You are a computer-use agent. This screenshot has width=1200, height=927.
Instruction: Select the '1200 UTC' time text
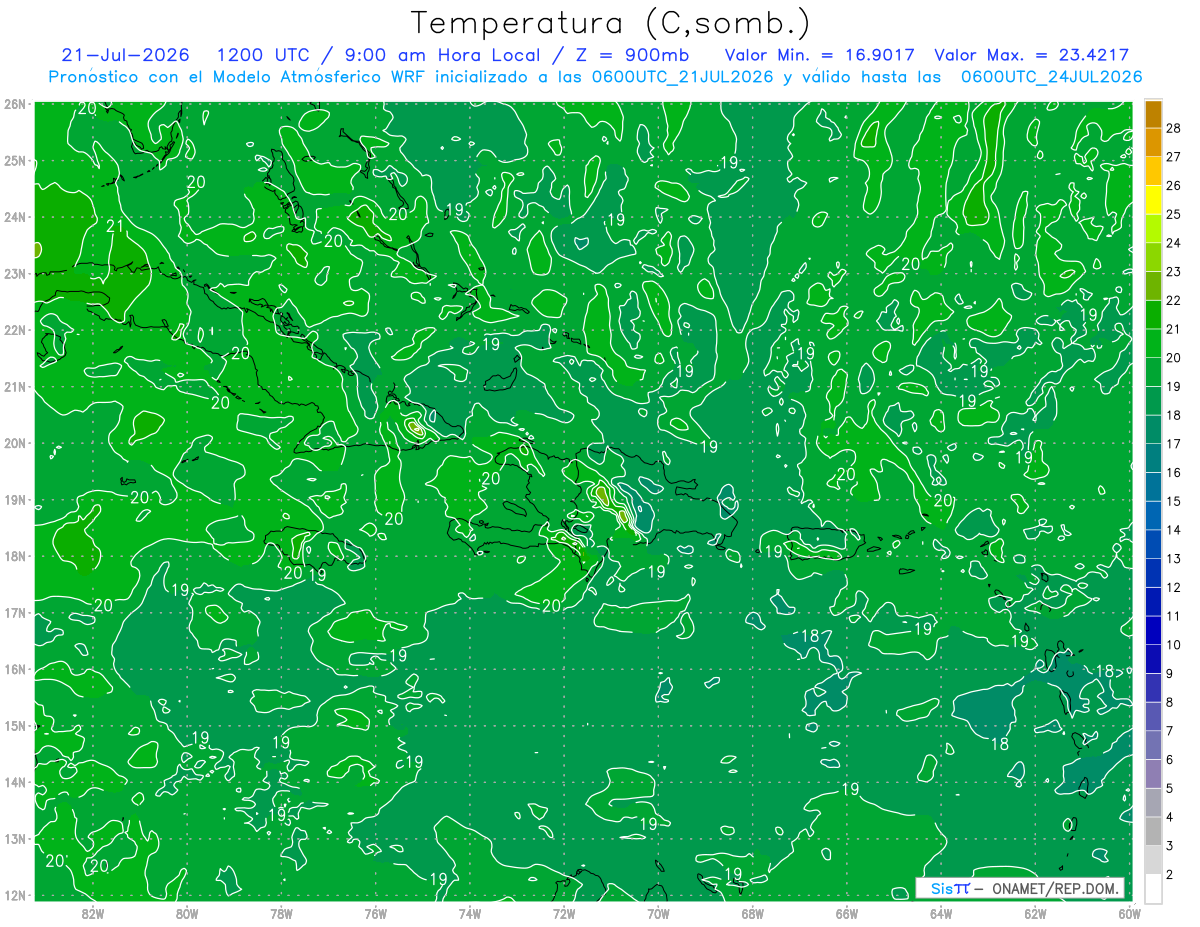tap(264, 55)
